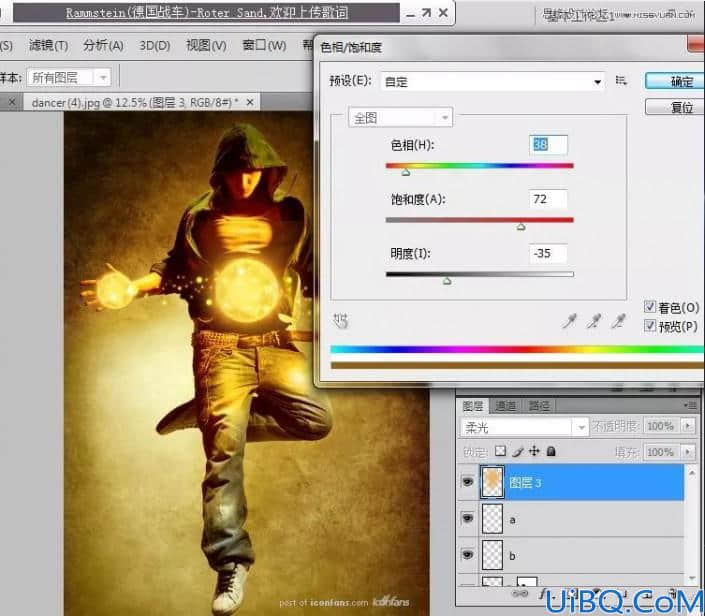Click the lightness 明度 slider handle

click(446, 281)
